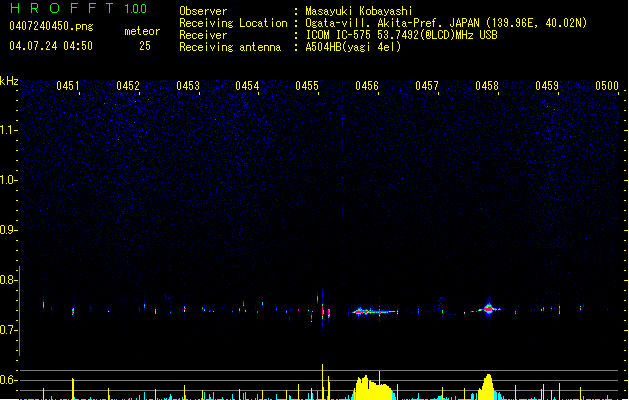Click observer name Masayuki Kobayashi
Viewport: 629px width, 400px height.
pos(359,11)
